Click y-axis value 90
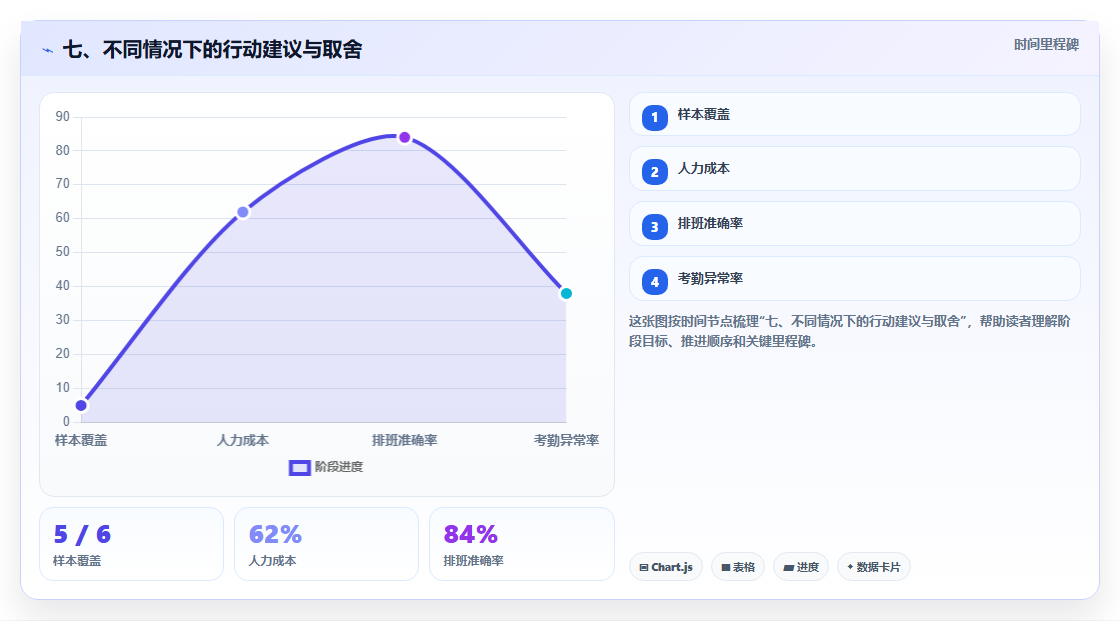1120x621 pixels. click(63, 116)
